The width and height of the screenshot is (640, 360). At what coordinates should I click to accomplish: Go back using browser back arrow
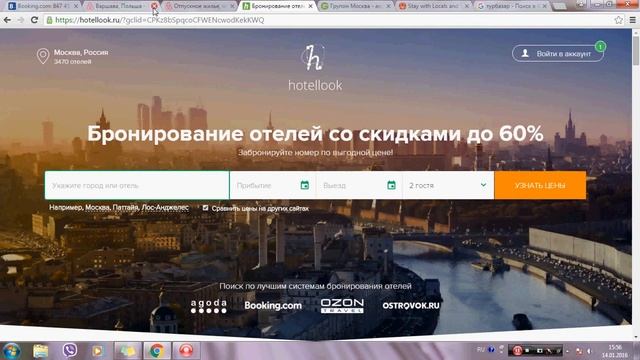pos(7,20)
